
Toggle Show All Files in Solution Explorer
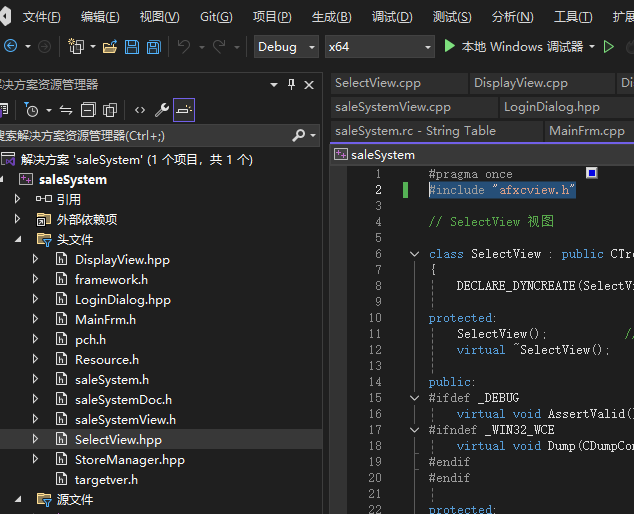click(110, 110)
